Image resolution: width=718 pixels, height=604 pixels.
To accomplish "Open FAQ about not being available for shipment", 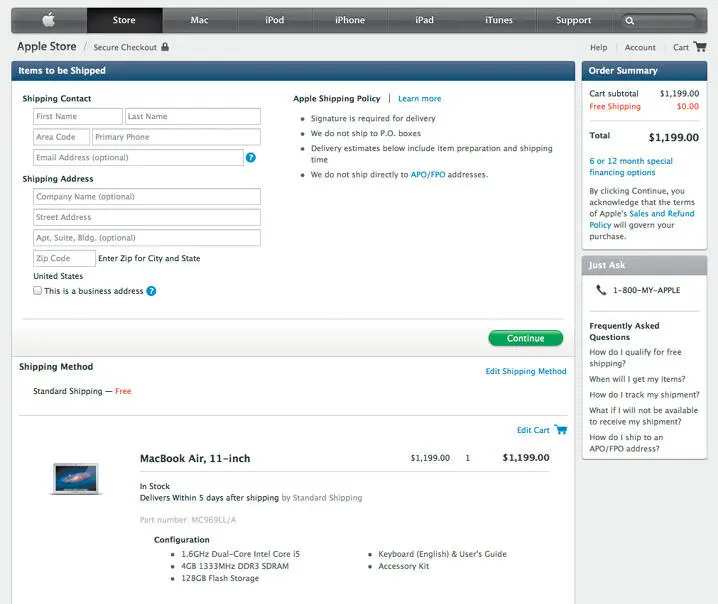I will pyautogui.click(x=643, y=416).
